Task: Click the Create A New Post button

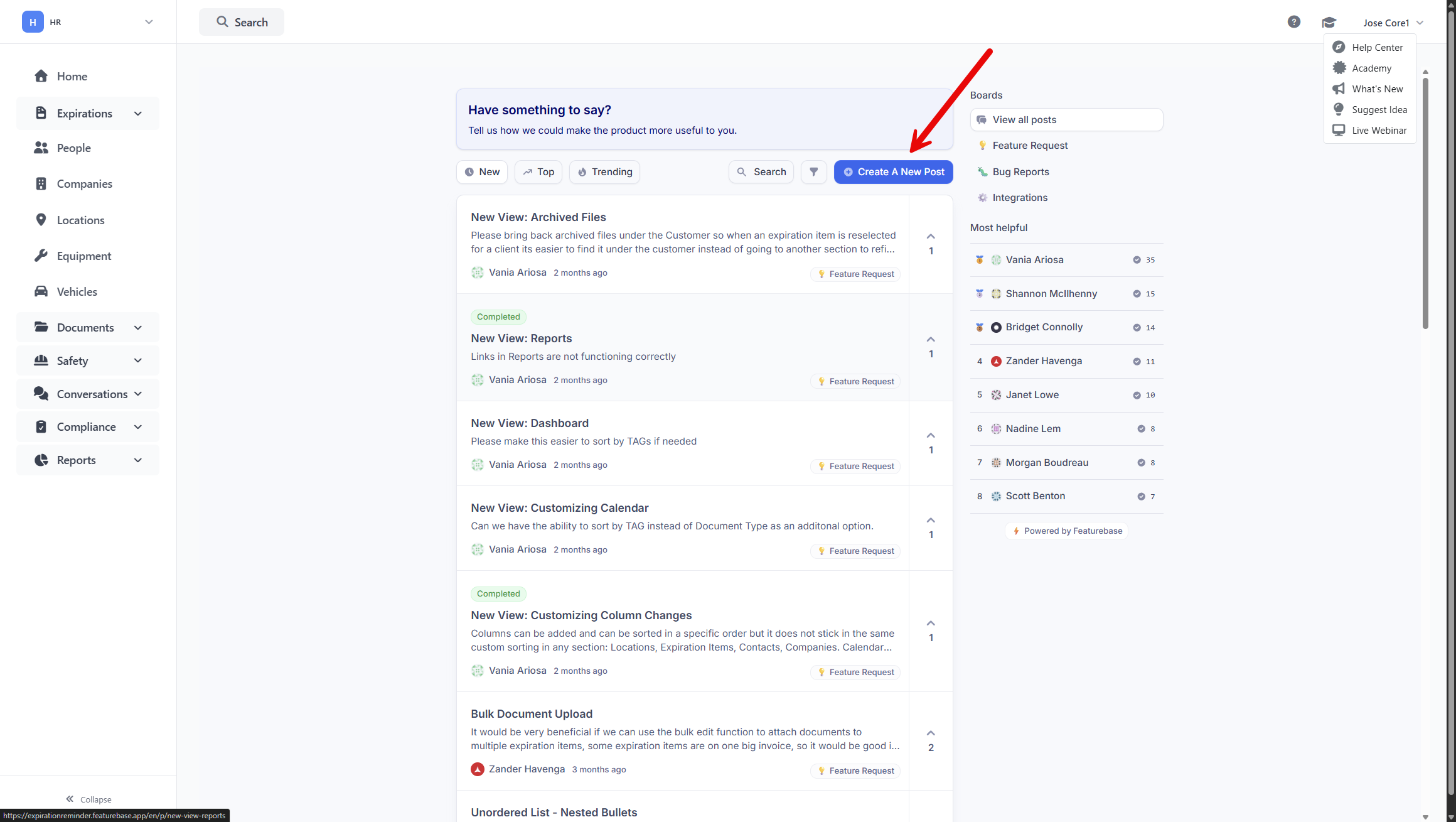Action: pyautogui.click(x=893, y=171)
